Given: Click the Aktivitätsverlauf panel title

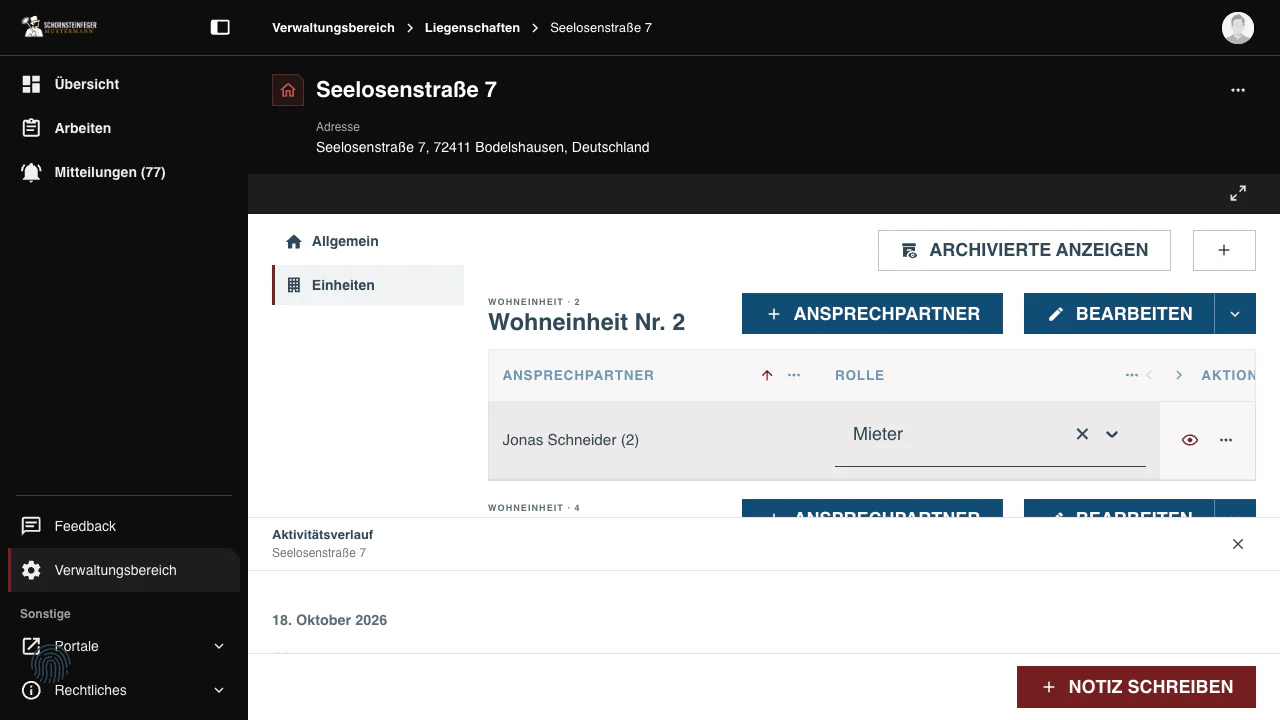Looking at the screenshot, I should click(323, 535).
